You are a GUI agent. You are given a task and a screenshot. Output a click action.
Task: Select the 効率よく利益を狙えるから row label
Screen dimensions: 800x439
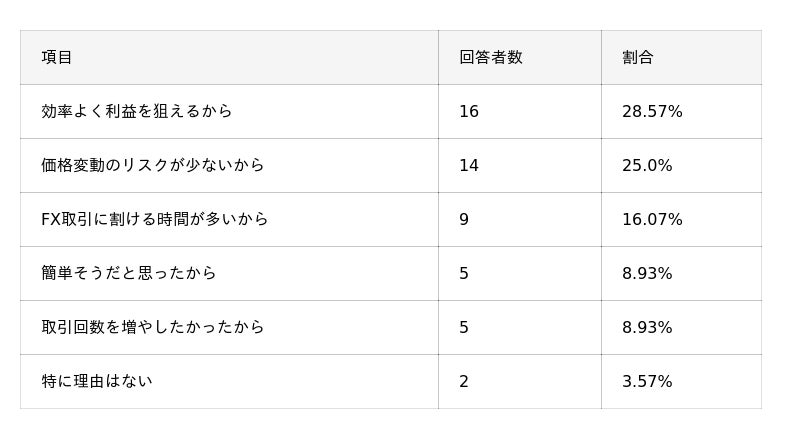tap(136, 111)
